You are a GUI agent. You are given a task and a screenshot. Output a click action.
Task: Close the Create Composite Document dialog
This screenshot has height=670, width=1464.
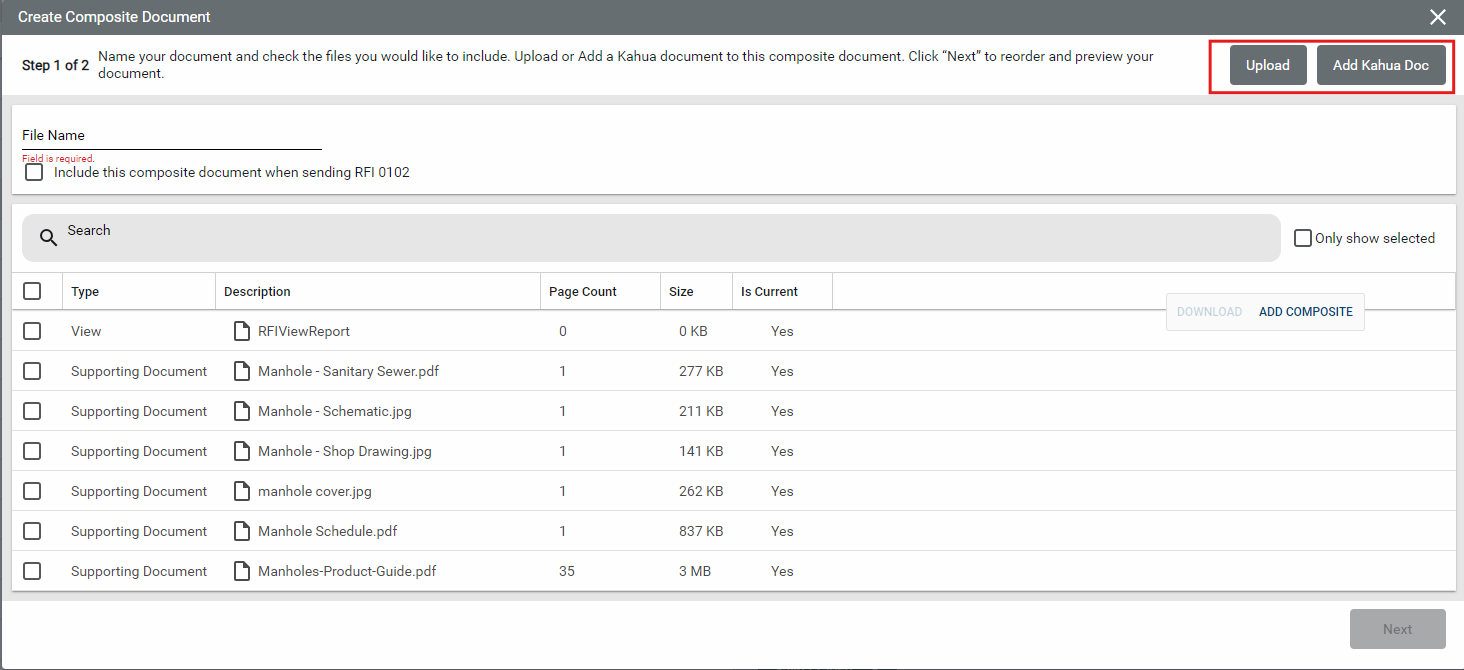[x=1437, y=17]
